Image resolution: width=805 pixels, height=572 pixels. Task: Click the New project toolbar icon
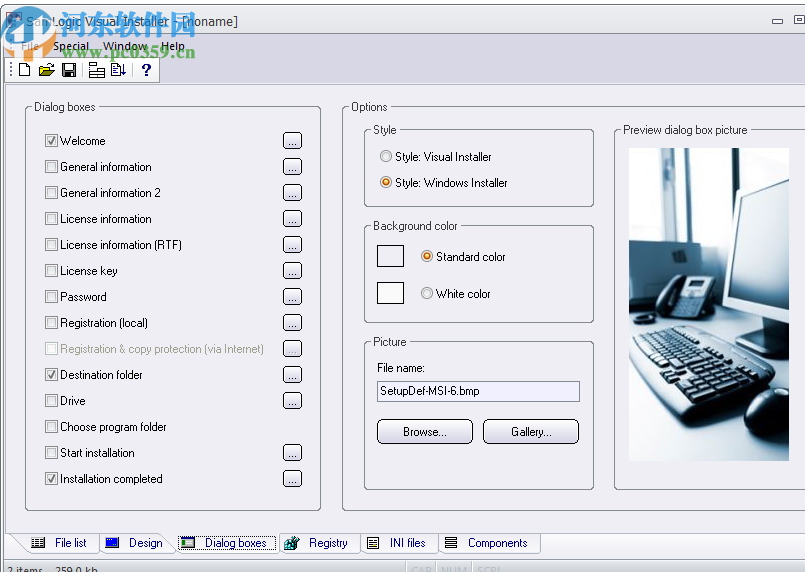[x=24, y=69]
